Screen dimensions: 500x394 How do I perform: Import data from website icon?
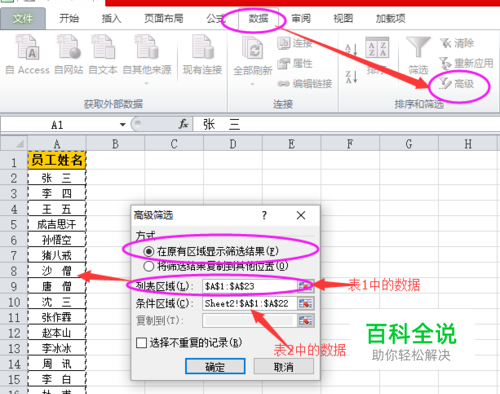coord(69,47)
